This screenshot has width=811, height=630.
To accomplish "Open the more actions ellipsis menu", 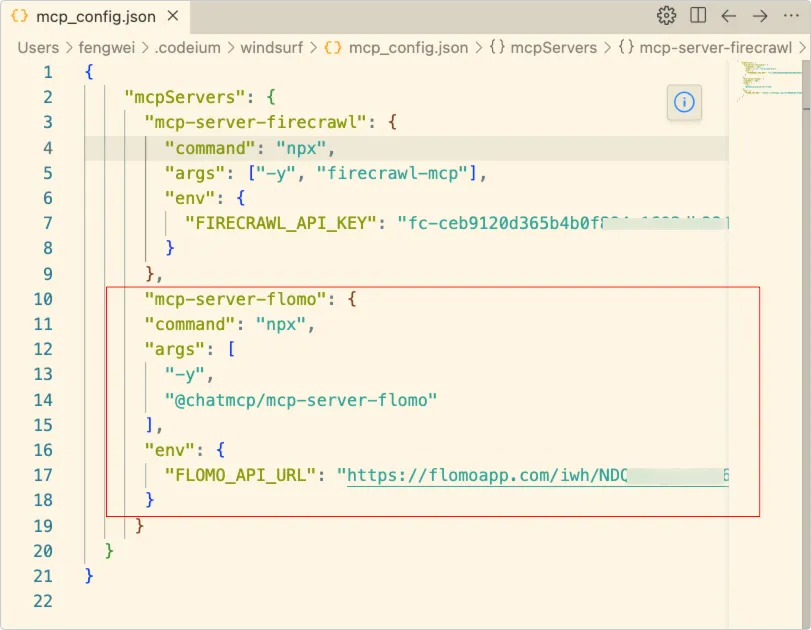I will tap(791, 16).
